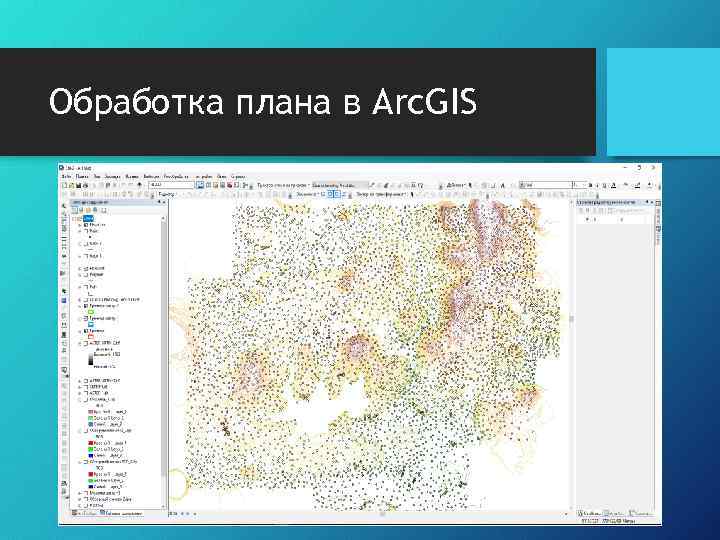Screen dimensions: 720x540
Task: Open the Вид menu
Action: 97,176
